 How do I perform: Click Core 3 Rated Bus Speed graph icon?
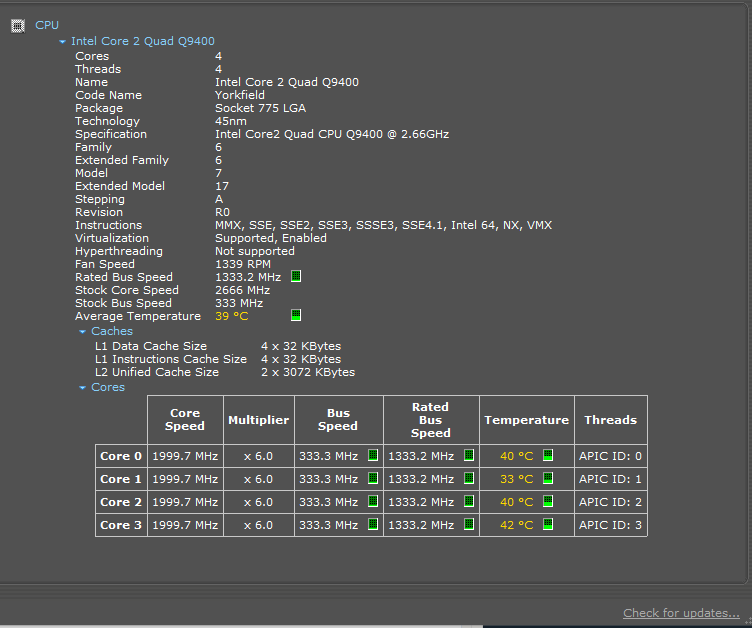(469, 524)
